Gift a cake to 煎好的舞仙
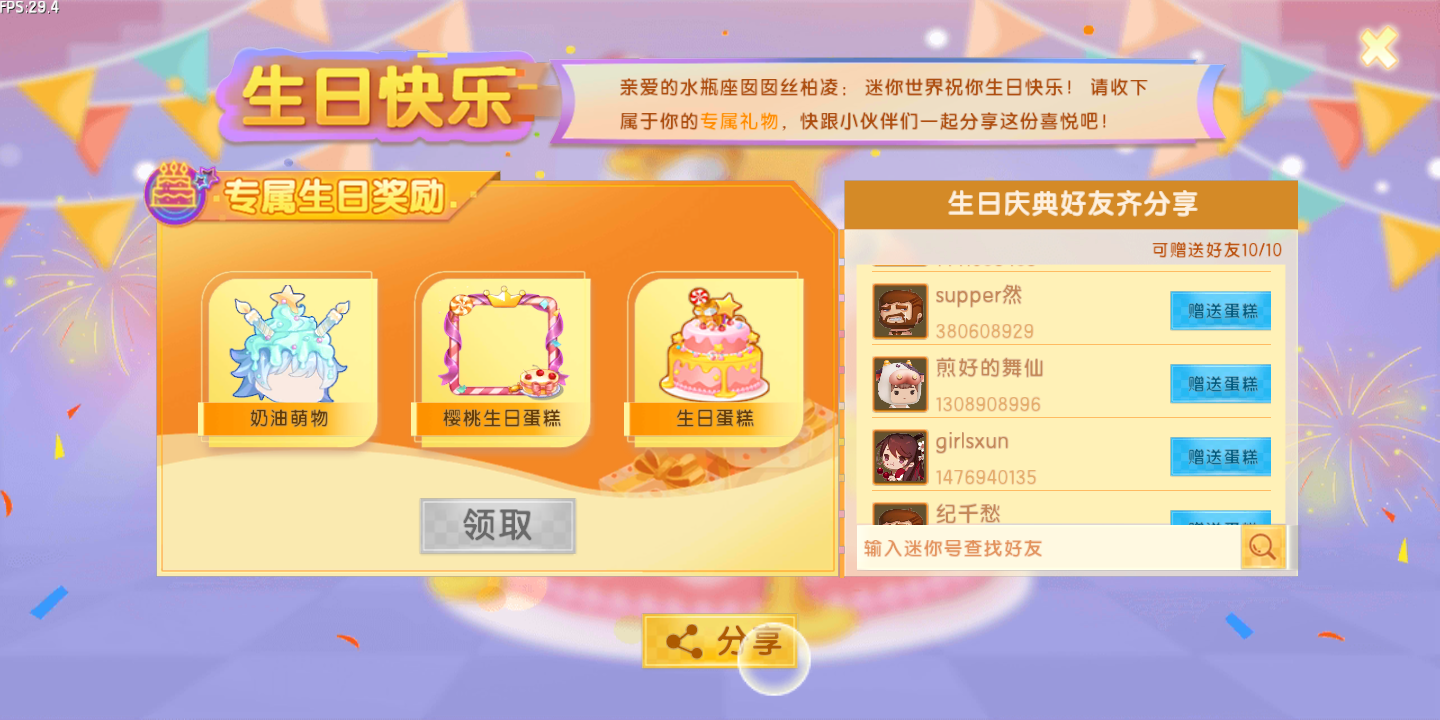1440x720 pixels. coord(1220,384)
